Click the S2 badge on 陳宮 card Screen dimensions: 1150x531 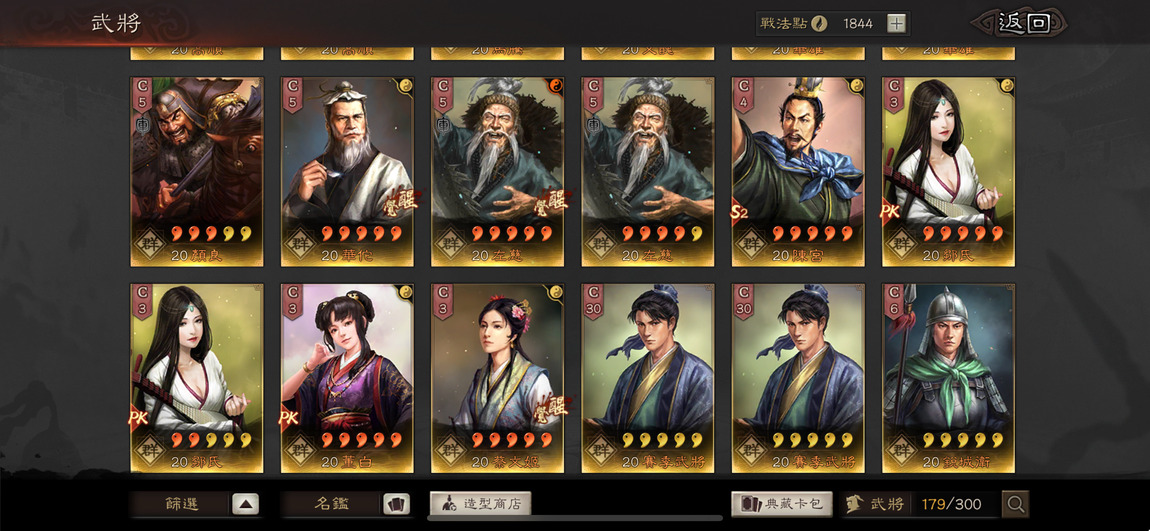point(739,213)
